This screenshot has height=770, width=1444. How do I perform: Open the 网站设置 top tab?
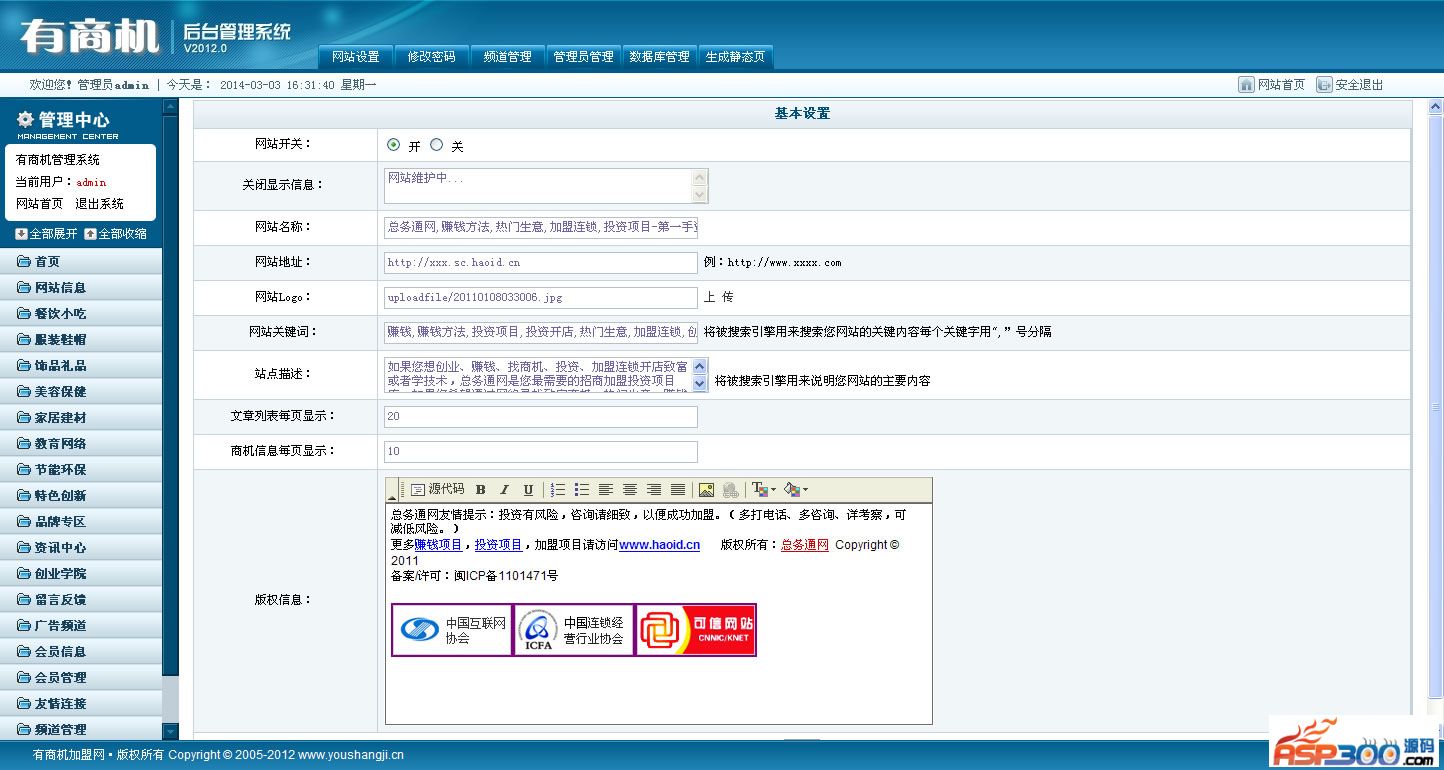(x=356, y=57)
